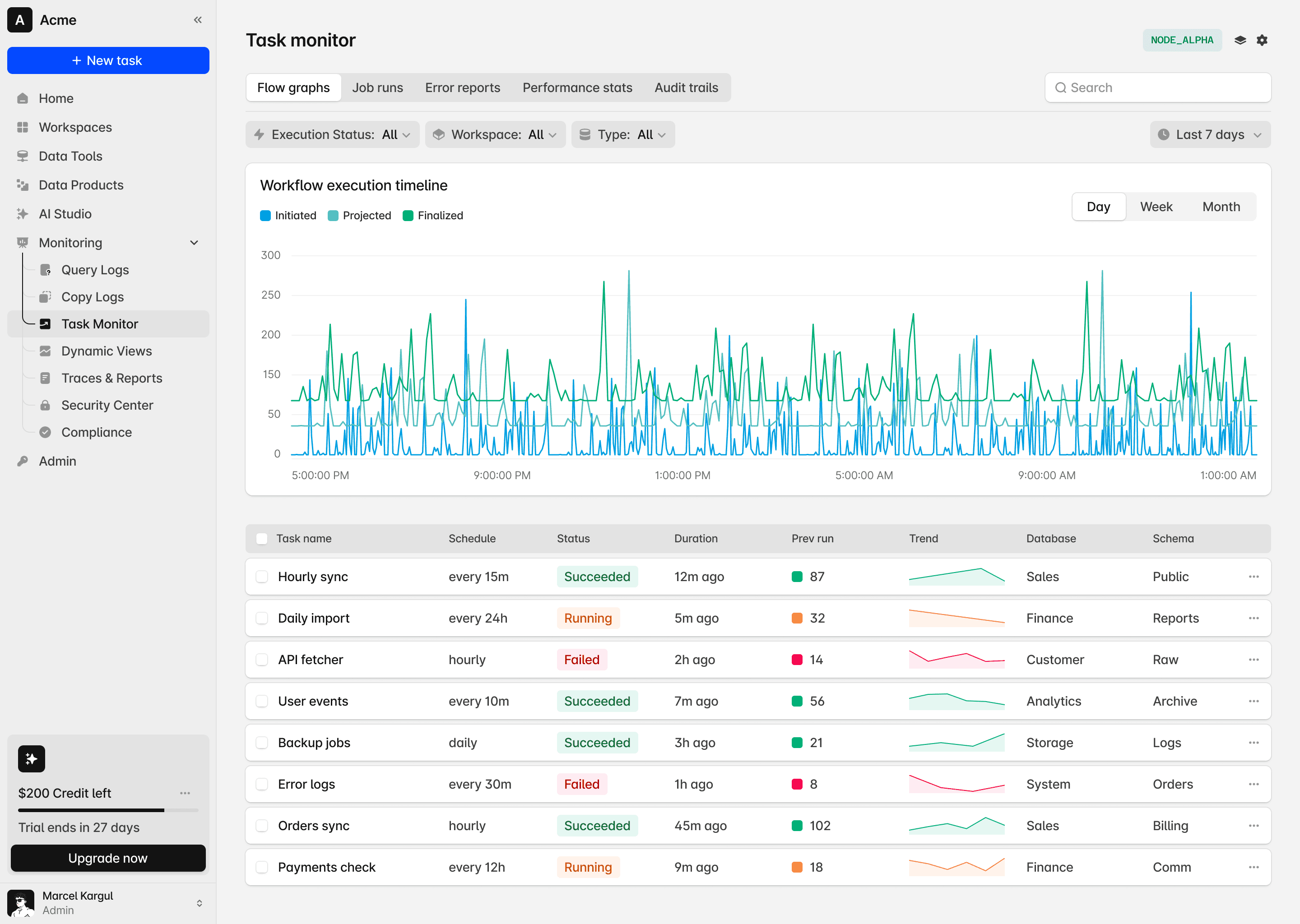Select the Week timeline view
Viewport: 1300px width, 924px height.
1156,207
